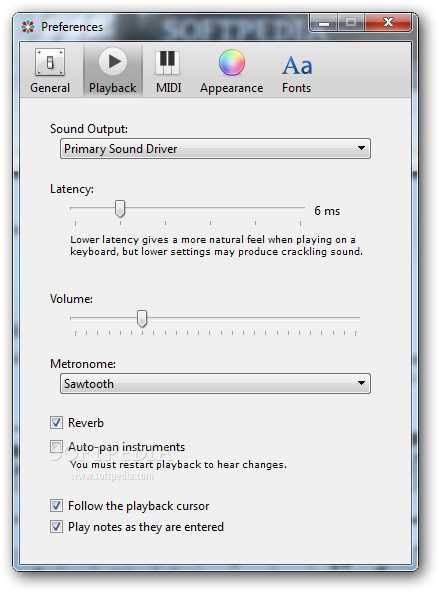Open the General preferences tab icon
The height and width of the screenshot is (592, 439).
click(50, 62)
